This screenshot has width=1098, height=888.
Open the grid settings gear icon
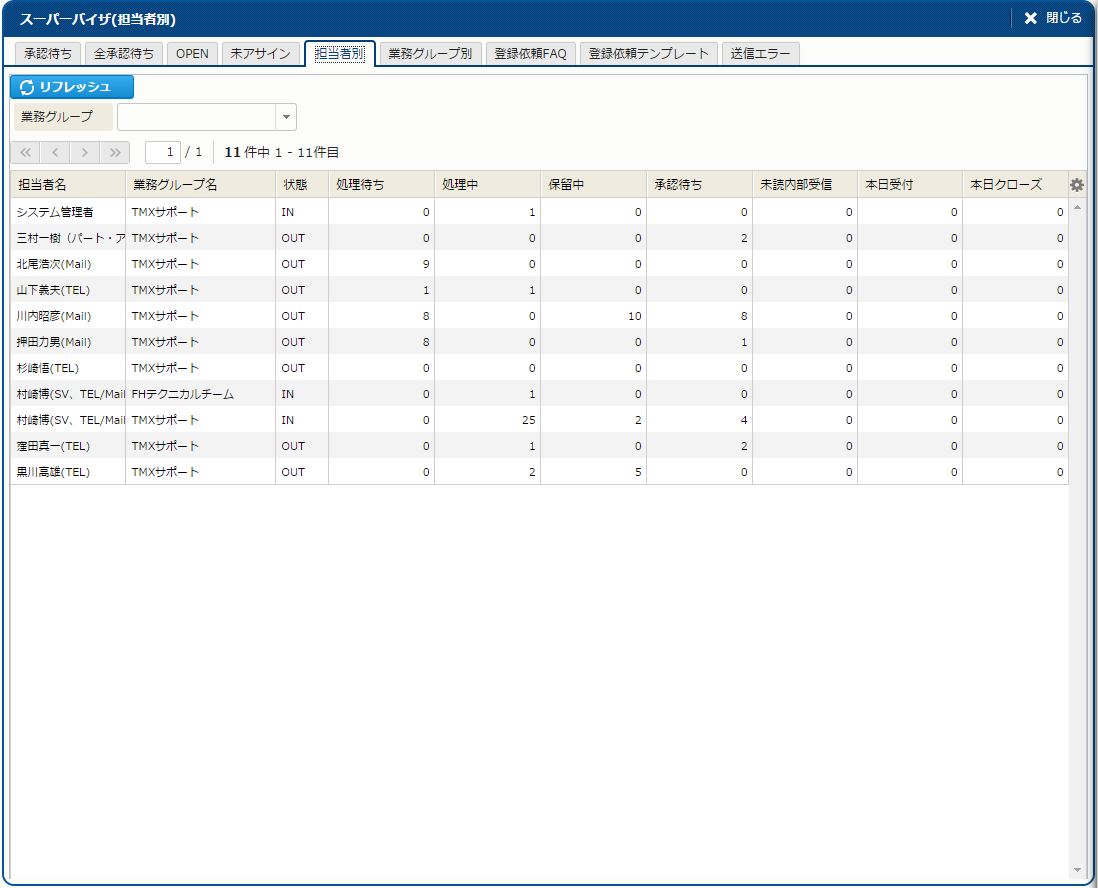[1077, 185]
